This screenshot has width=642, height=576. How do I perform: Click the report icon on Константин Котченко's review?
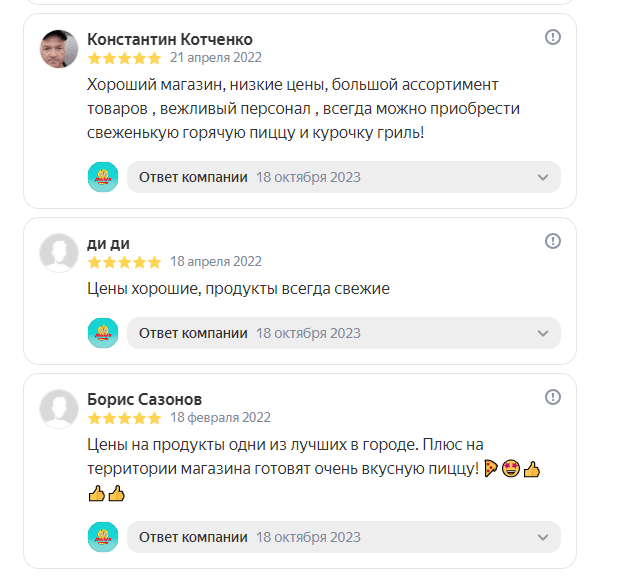[553, 37]
